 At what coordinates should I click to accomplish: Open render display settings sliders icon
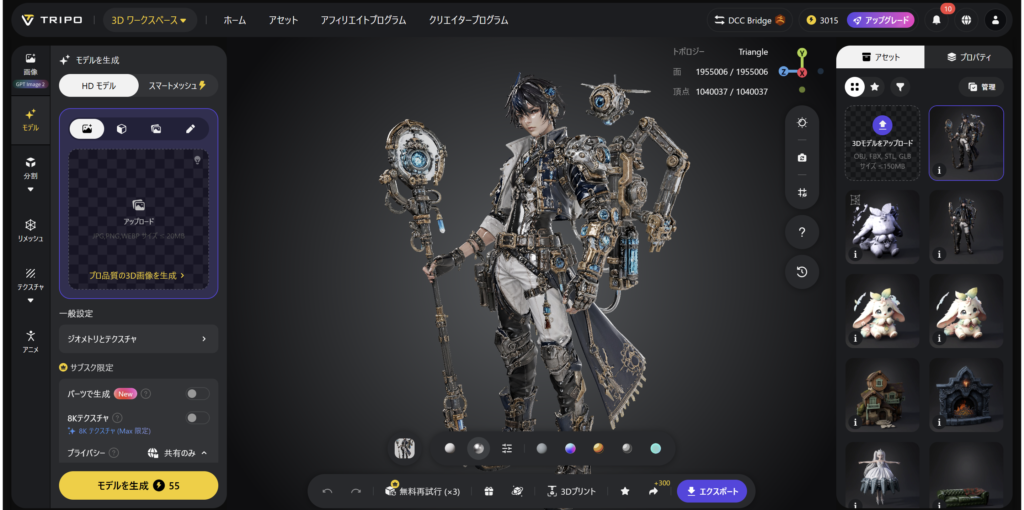[507, 448]
